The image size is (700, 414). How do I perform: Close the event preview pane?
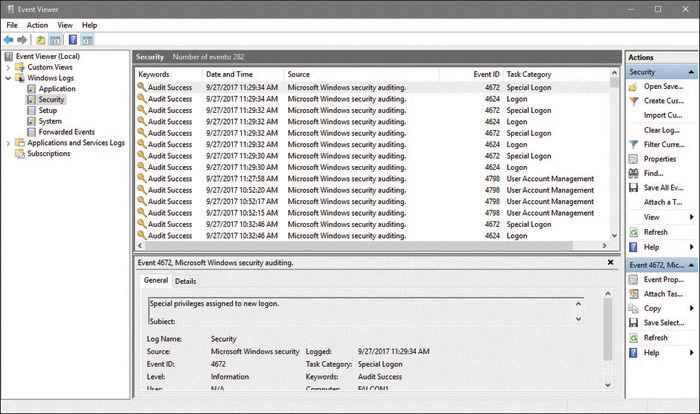point(610,263)
